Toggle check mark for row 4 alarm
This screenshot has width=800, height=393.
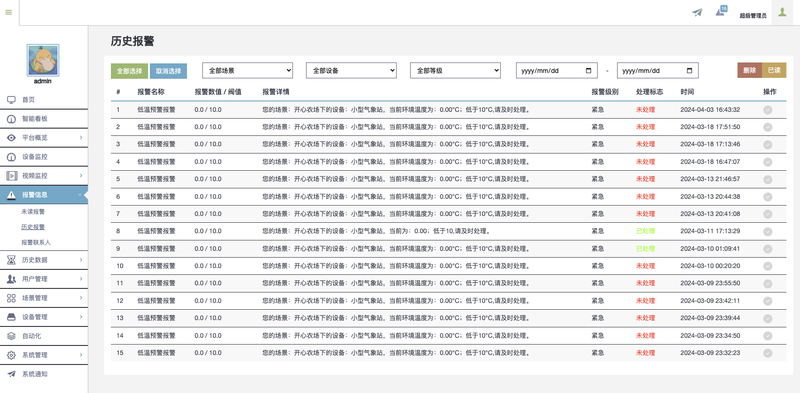pyautogui.click(x=767, y=162)
